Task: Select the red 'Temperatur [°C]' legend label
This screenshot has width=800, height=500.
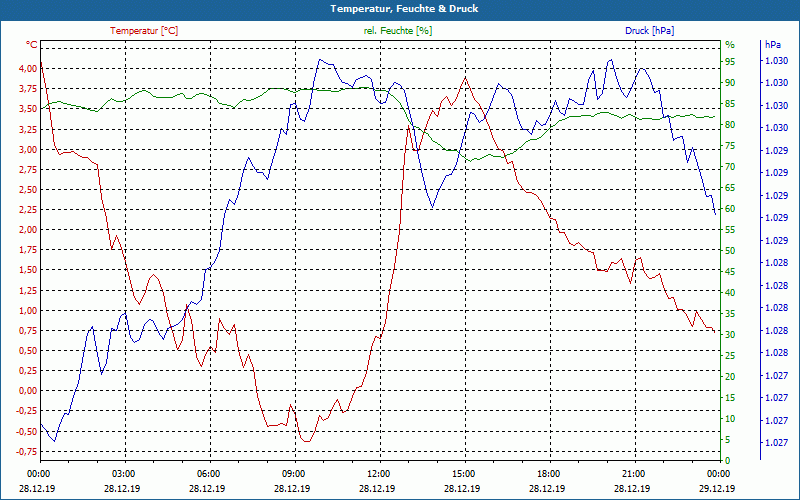Action: (144, 31)
